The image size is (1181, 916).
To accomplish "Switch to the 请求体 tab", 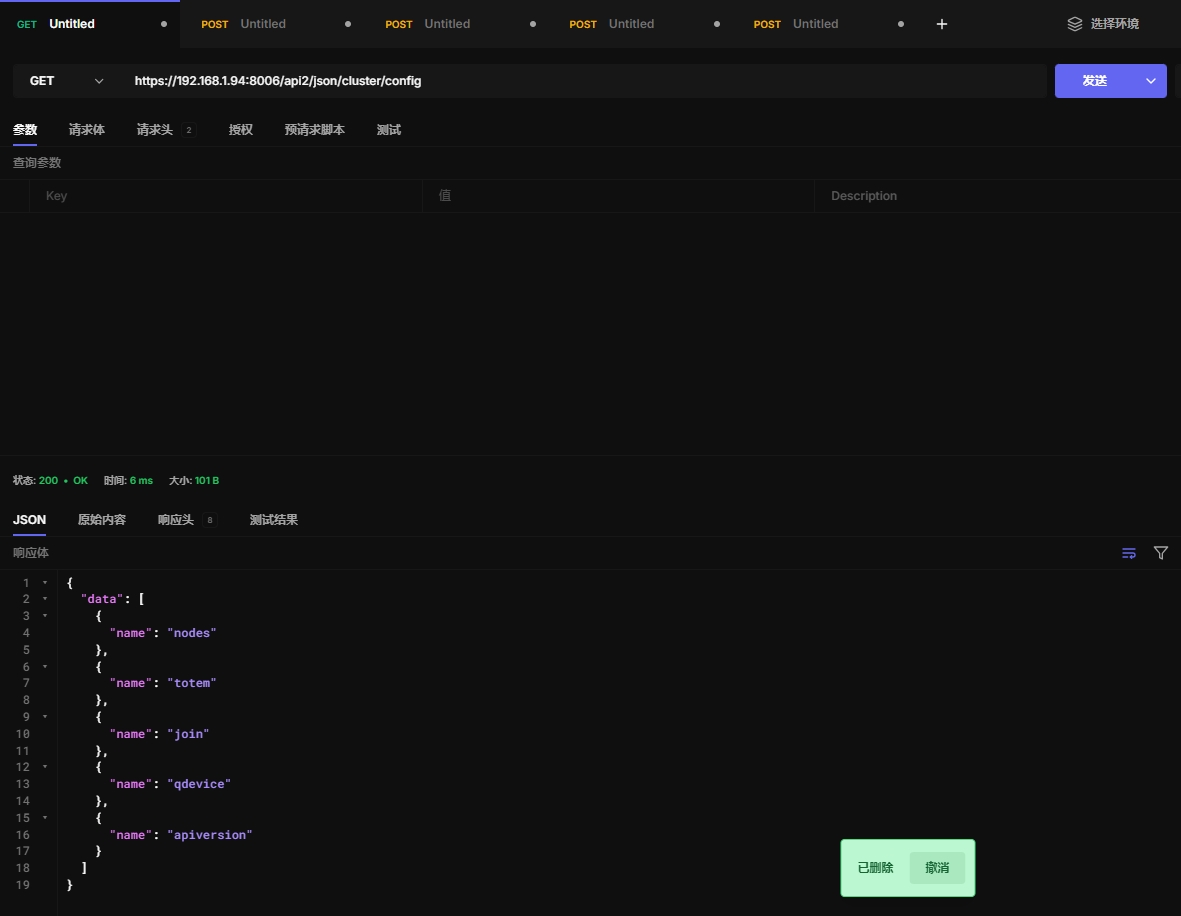I will click(x=86, y=130).
